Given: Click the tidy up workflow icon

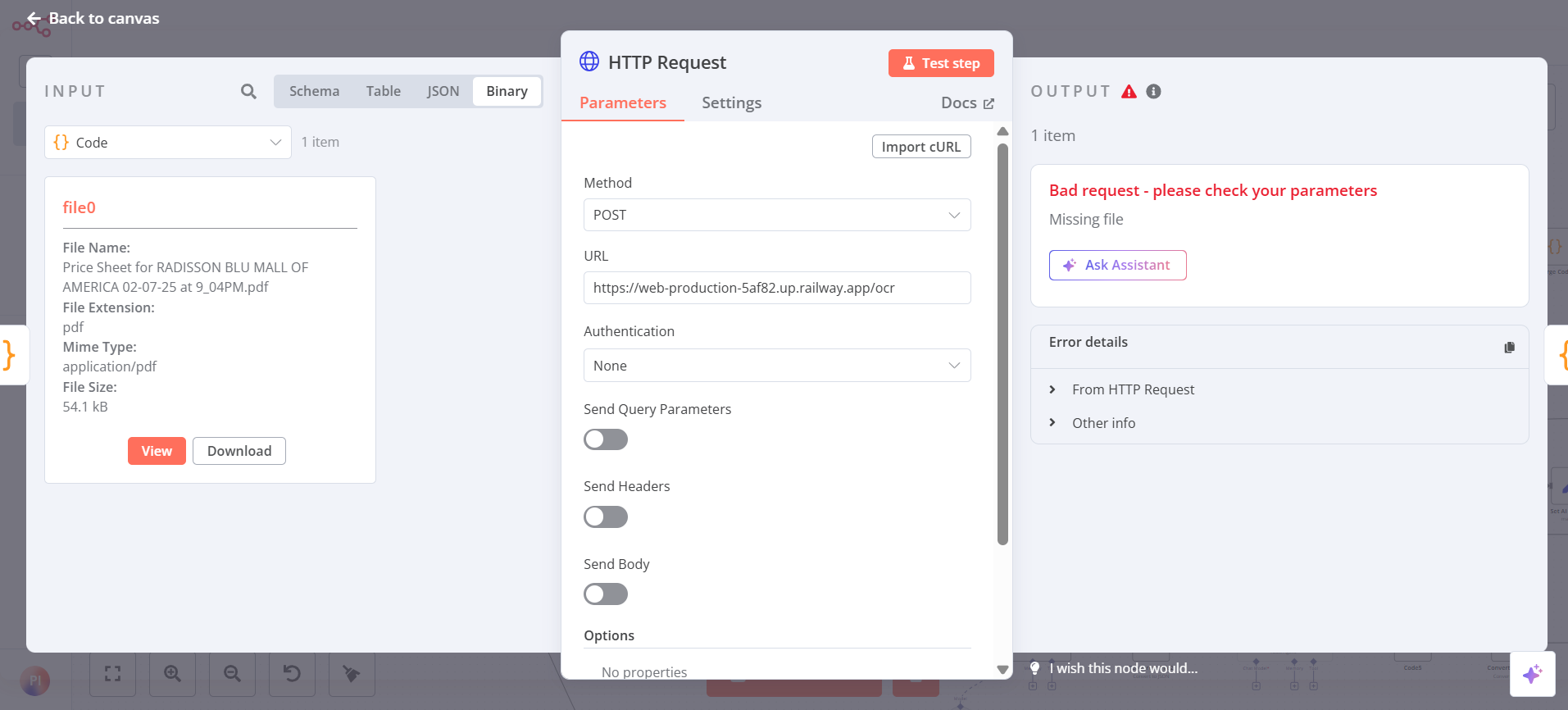Looking at the screenshot, I should [352, 674].
